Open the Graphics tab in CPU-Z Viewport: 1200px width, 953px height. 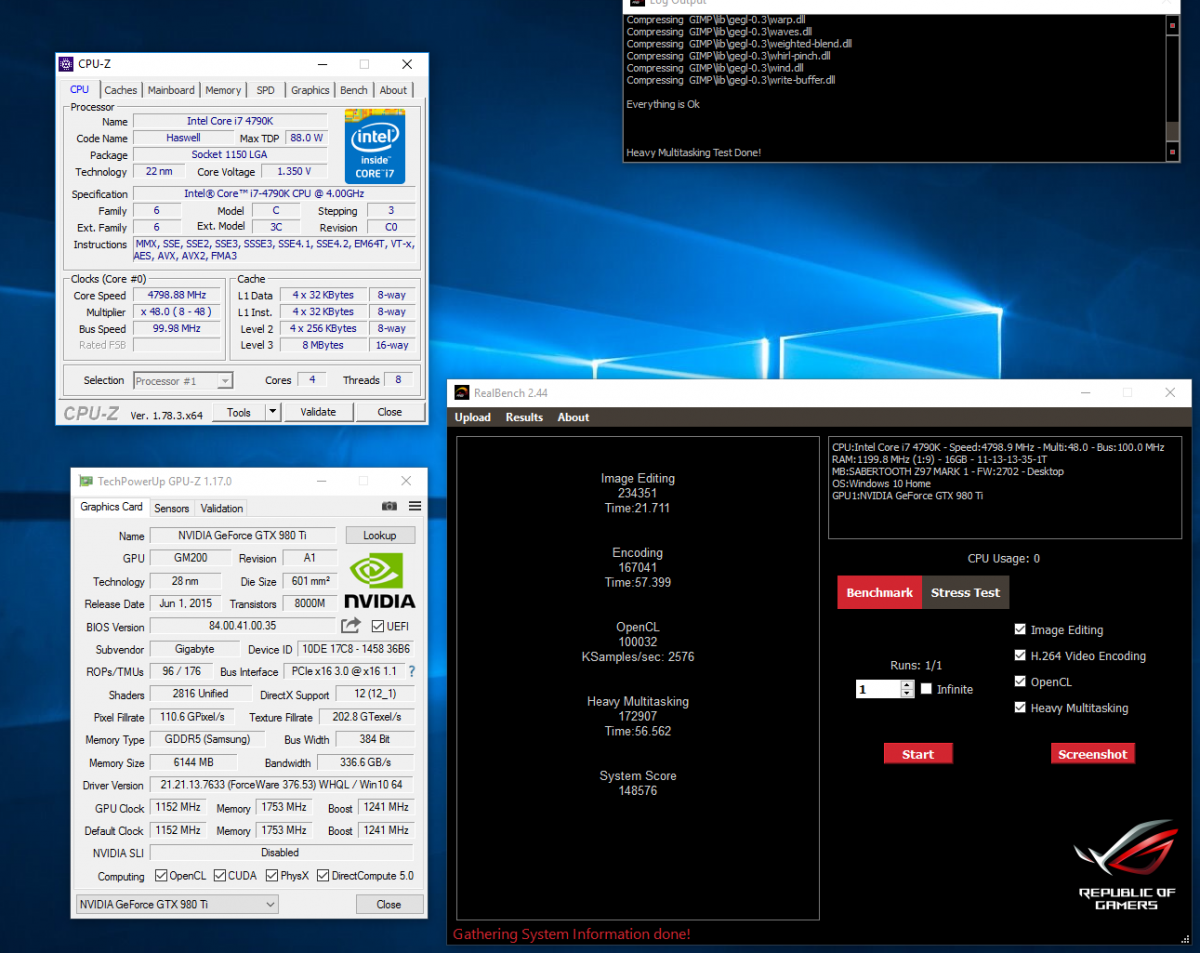coord(310,90)
